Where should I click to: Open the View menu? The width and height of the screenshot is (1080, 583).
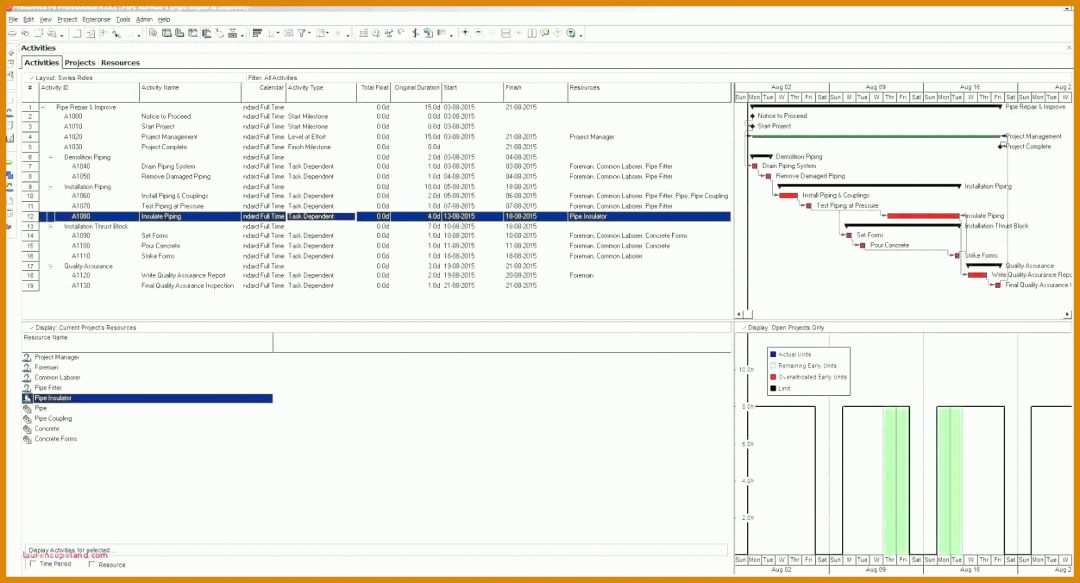pos(45,19)
